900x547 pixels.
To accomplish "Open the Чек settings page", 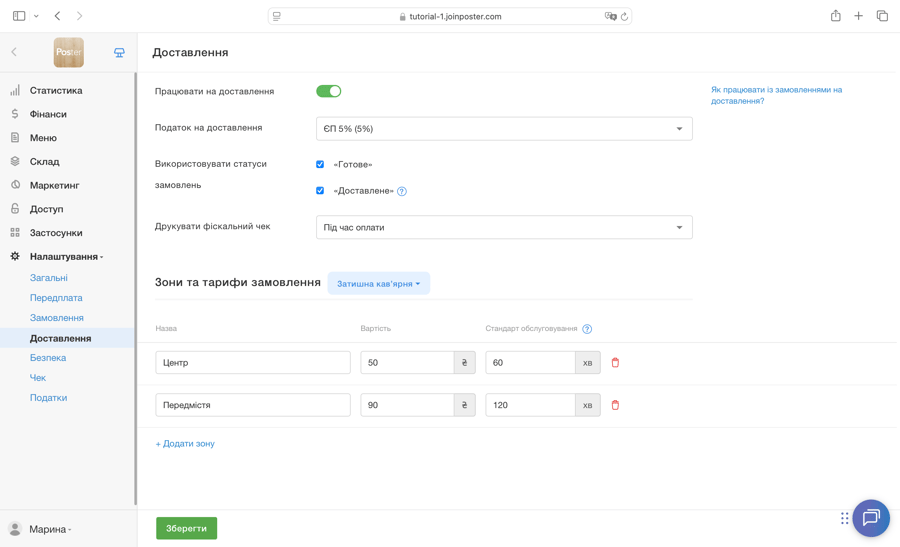I will click(x=38, y=378).
